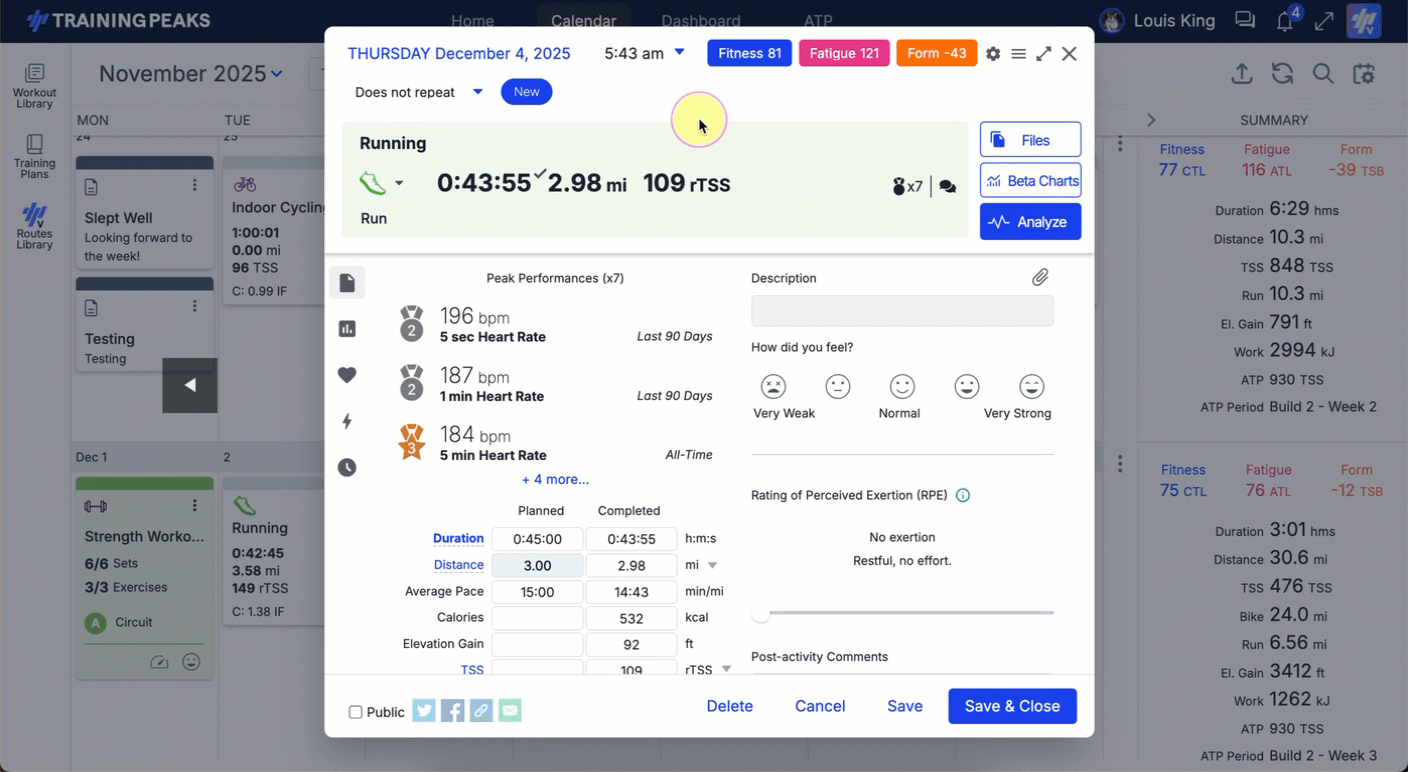
Task: Open workout settings gear icon
Action: point(992,54)
